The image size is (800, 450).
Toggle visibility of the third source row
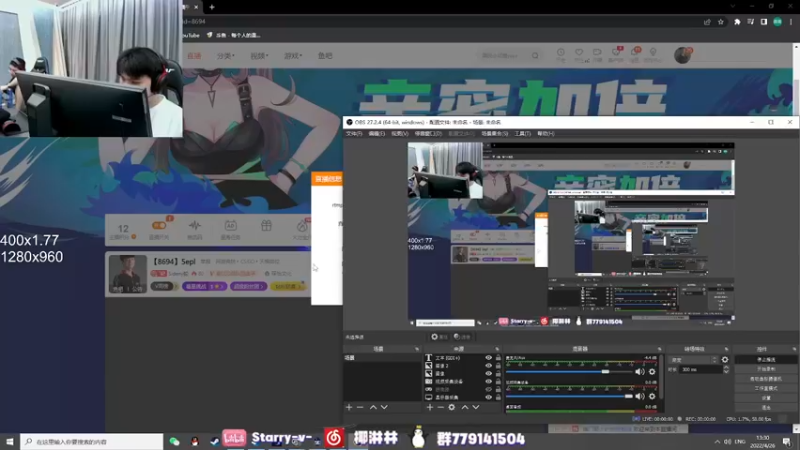488,373
